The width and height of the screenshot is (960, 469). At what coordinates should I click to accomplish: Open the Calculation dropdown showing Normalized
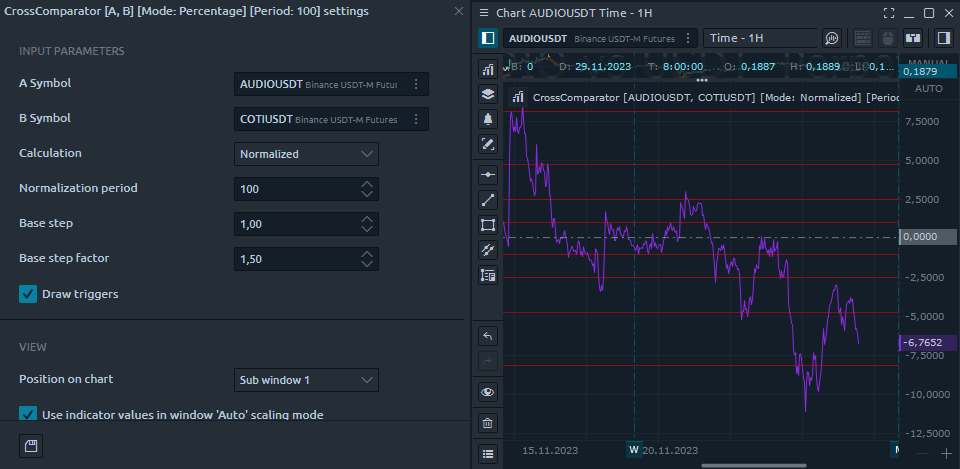click(x=306, y=154)
